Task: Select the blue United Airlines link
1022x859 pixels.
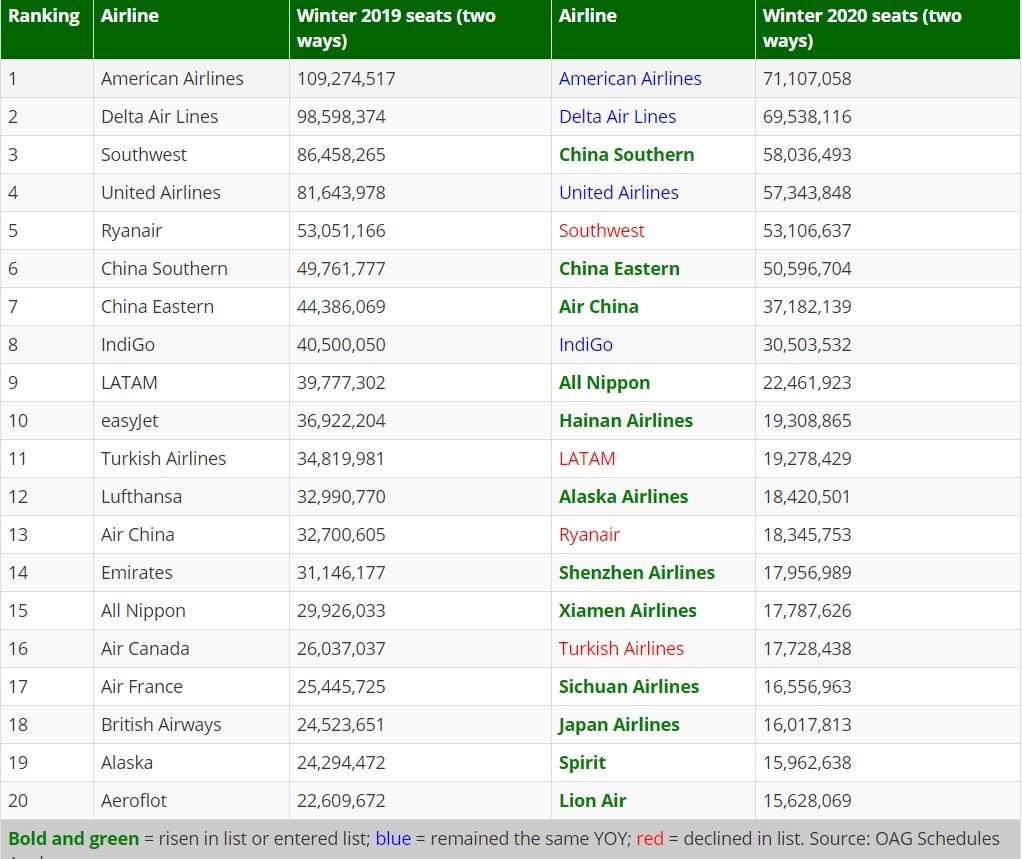Action: 618,193
